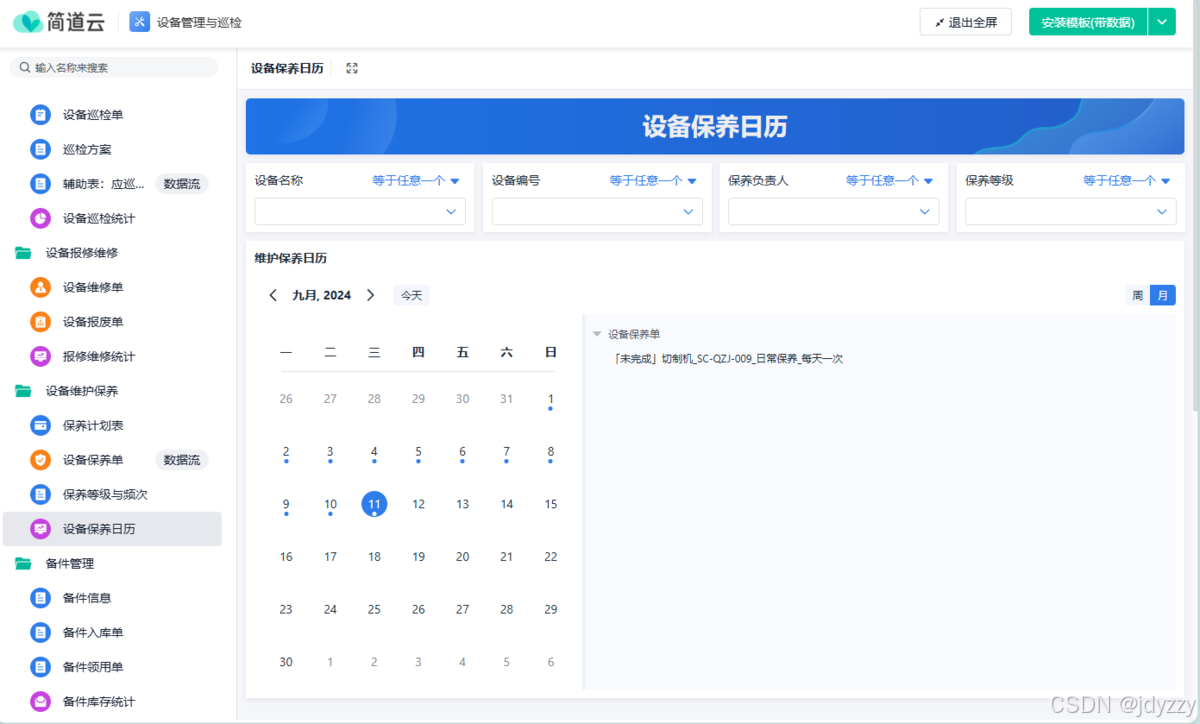
Task: Go to previous month arrow
Action: click(x=273, y=295)
